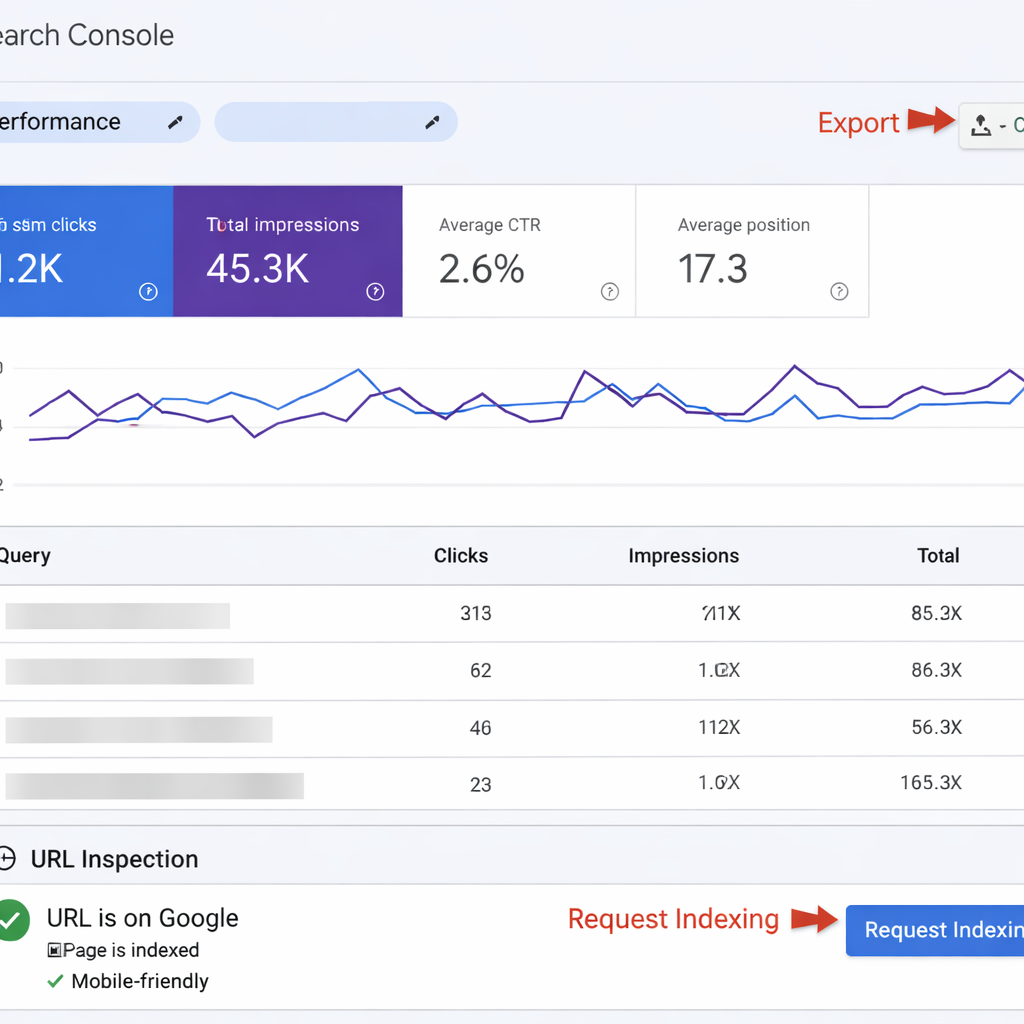Click the 112X impressions value
Image resolution: width=1024 pixels, height=1024 pixels.
[x=719, y=728]
